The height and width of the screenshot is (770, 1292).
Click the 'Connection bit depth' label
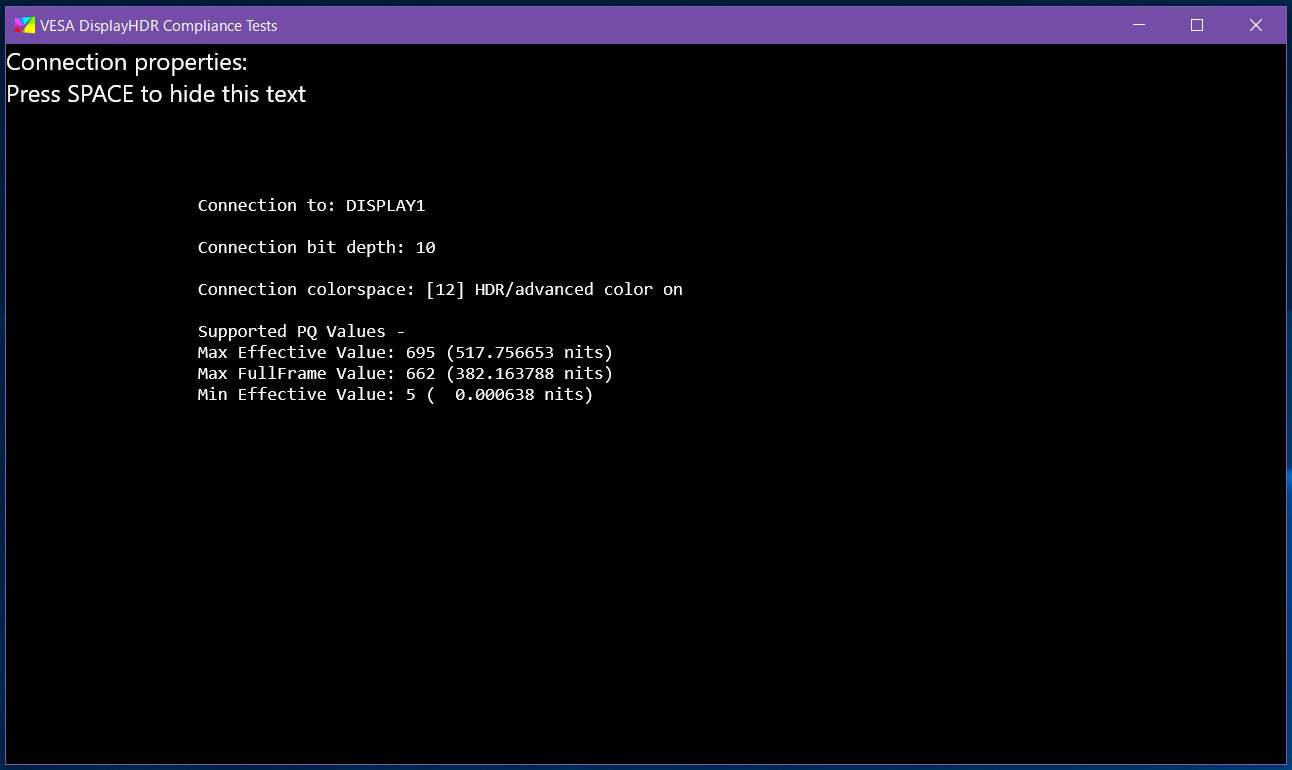(x=302, y=247)
